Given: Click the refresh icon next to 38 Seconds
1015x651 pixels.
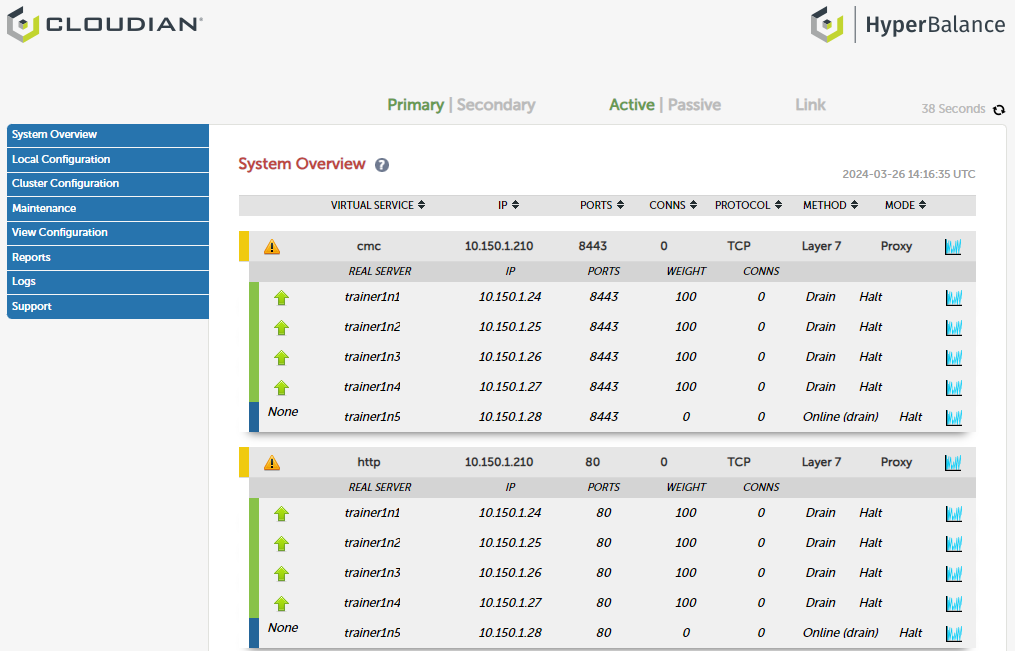Looking at the screenshot, I should [999, 109].
